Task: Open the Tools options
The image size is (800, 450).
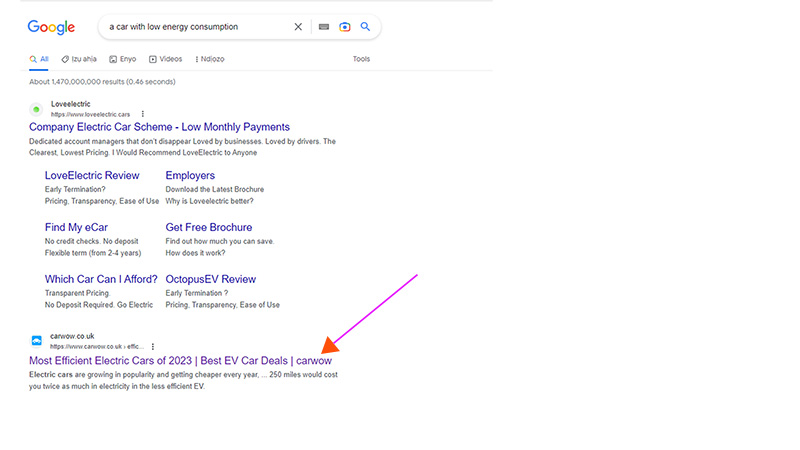Action: (361, 59)
